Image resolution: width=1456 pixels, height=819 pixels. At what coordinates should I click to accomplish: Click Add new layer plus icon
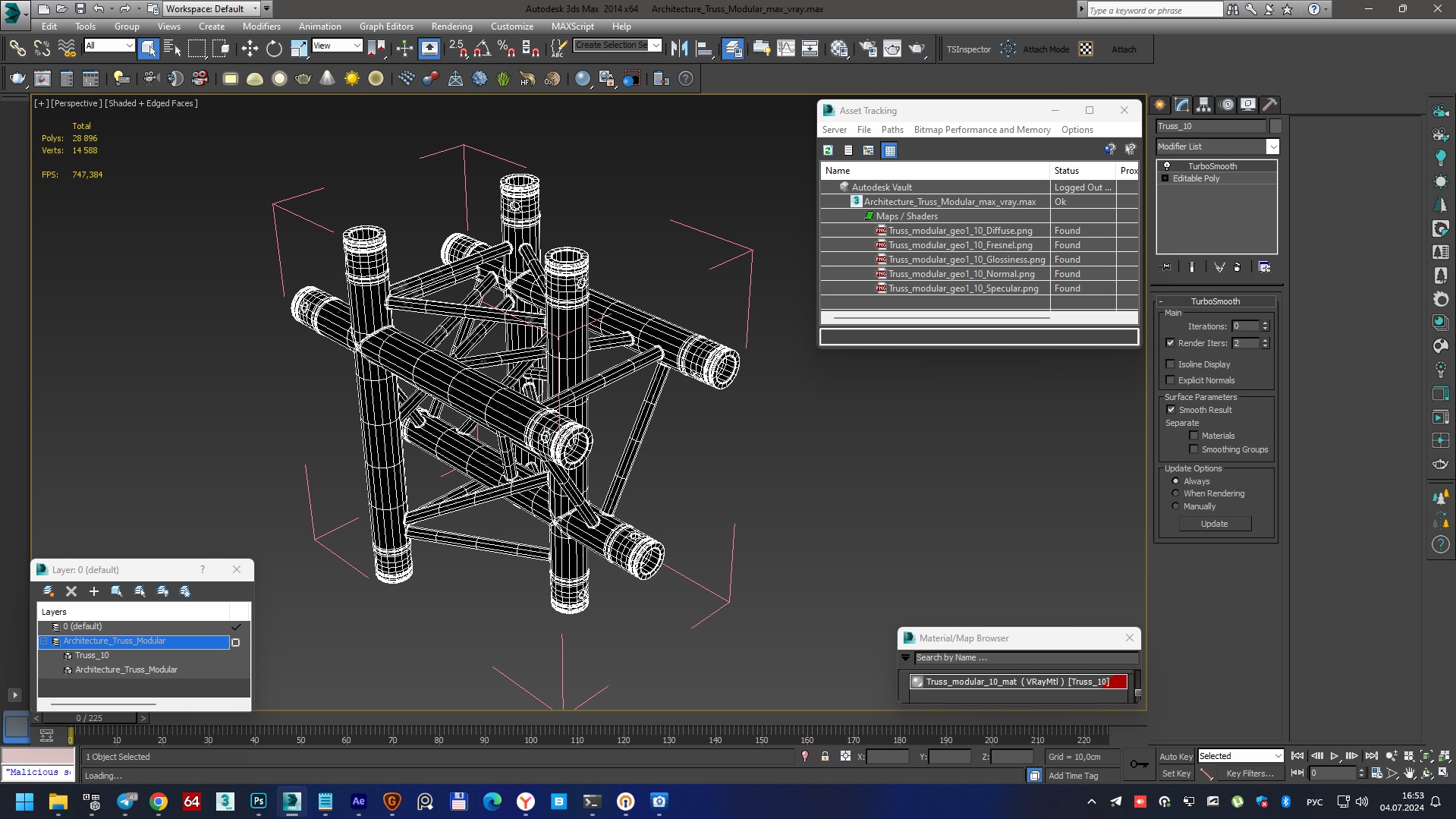tap(94, 591)
